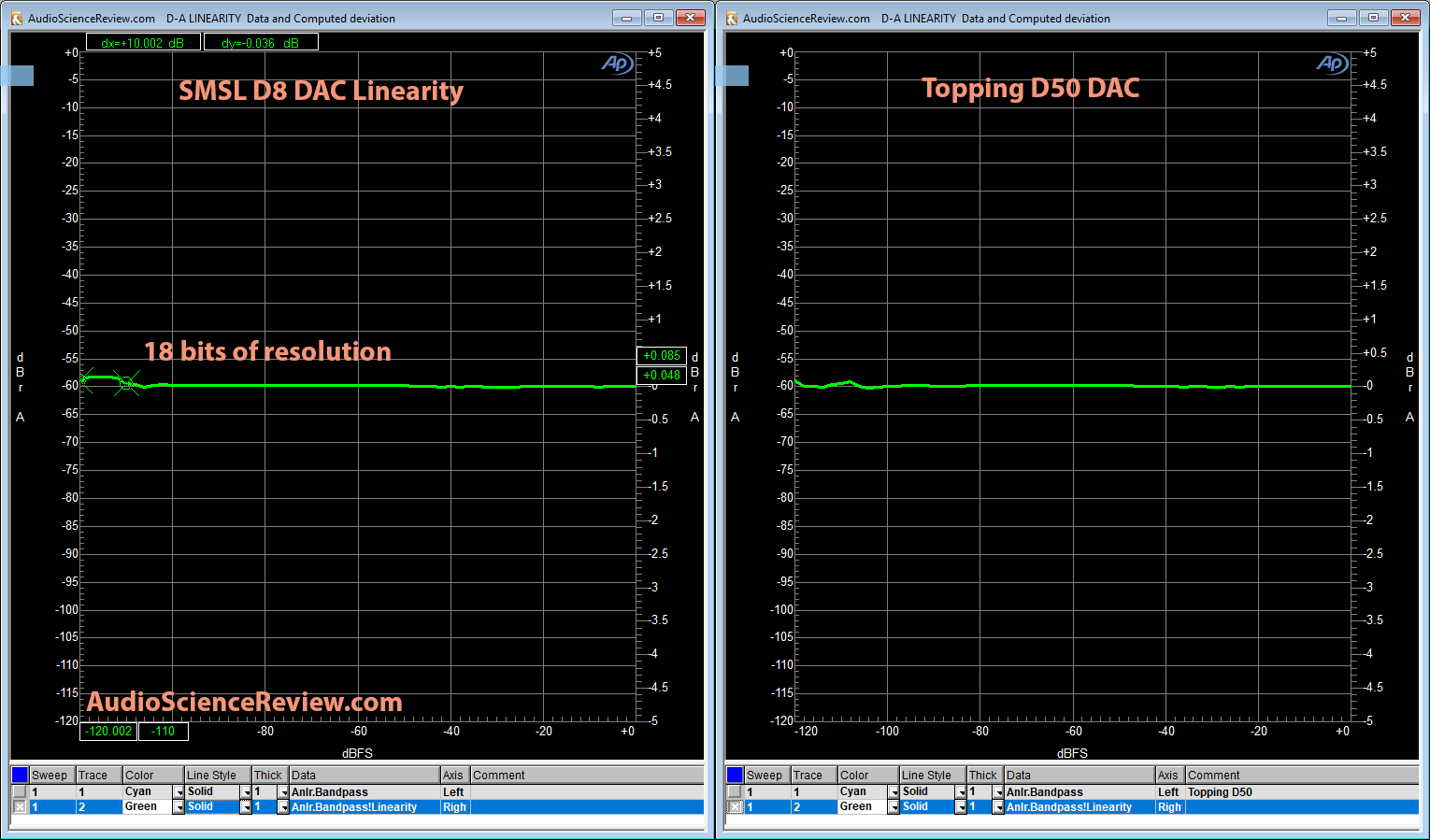Open the Cyan row's Line Style dropdown in the right window

click(x=961, y=792)
